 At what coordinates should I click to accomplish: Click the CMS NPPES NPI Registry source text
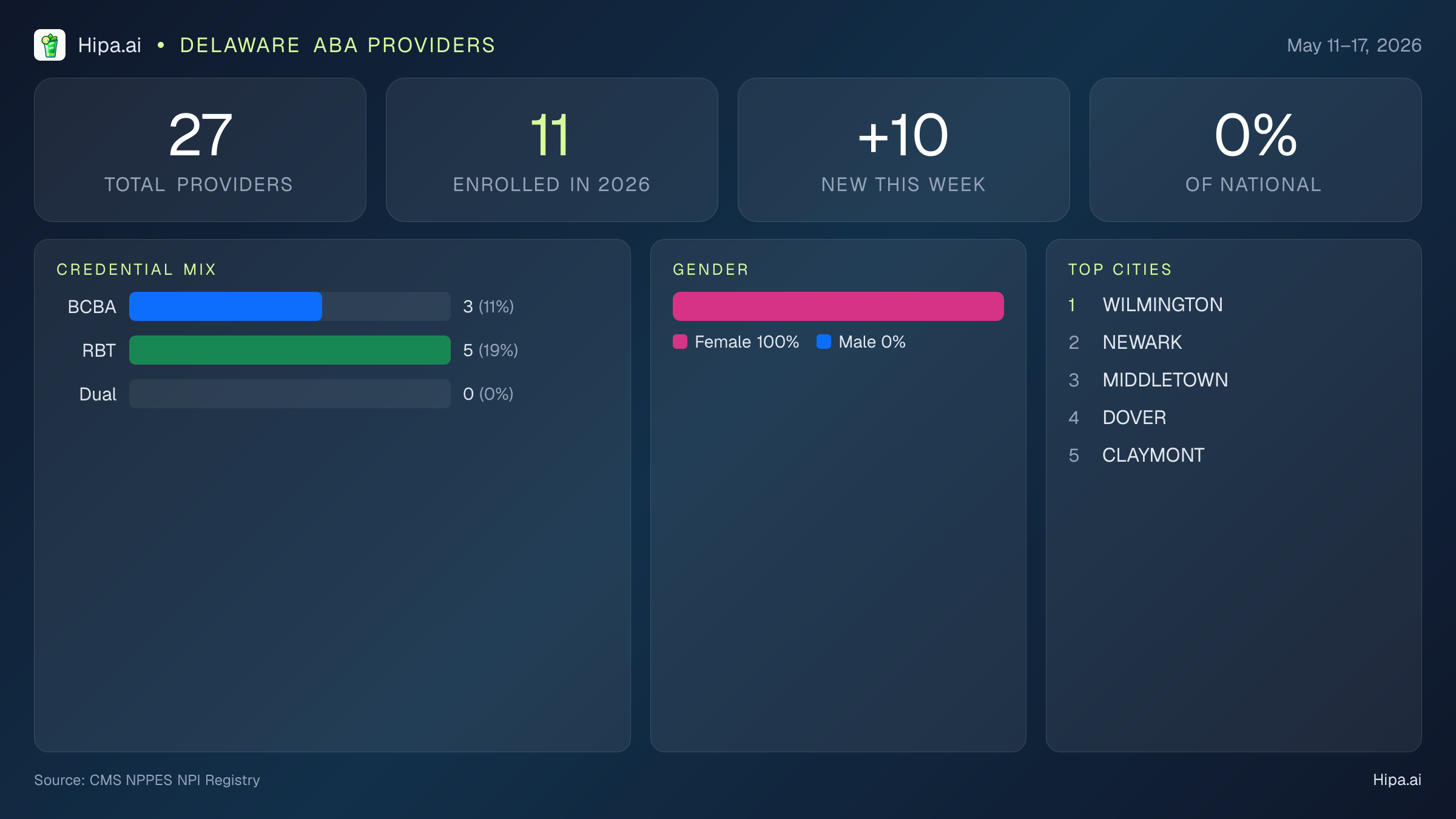175,780
